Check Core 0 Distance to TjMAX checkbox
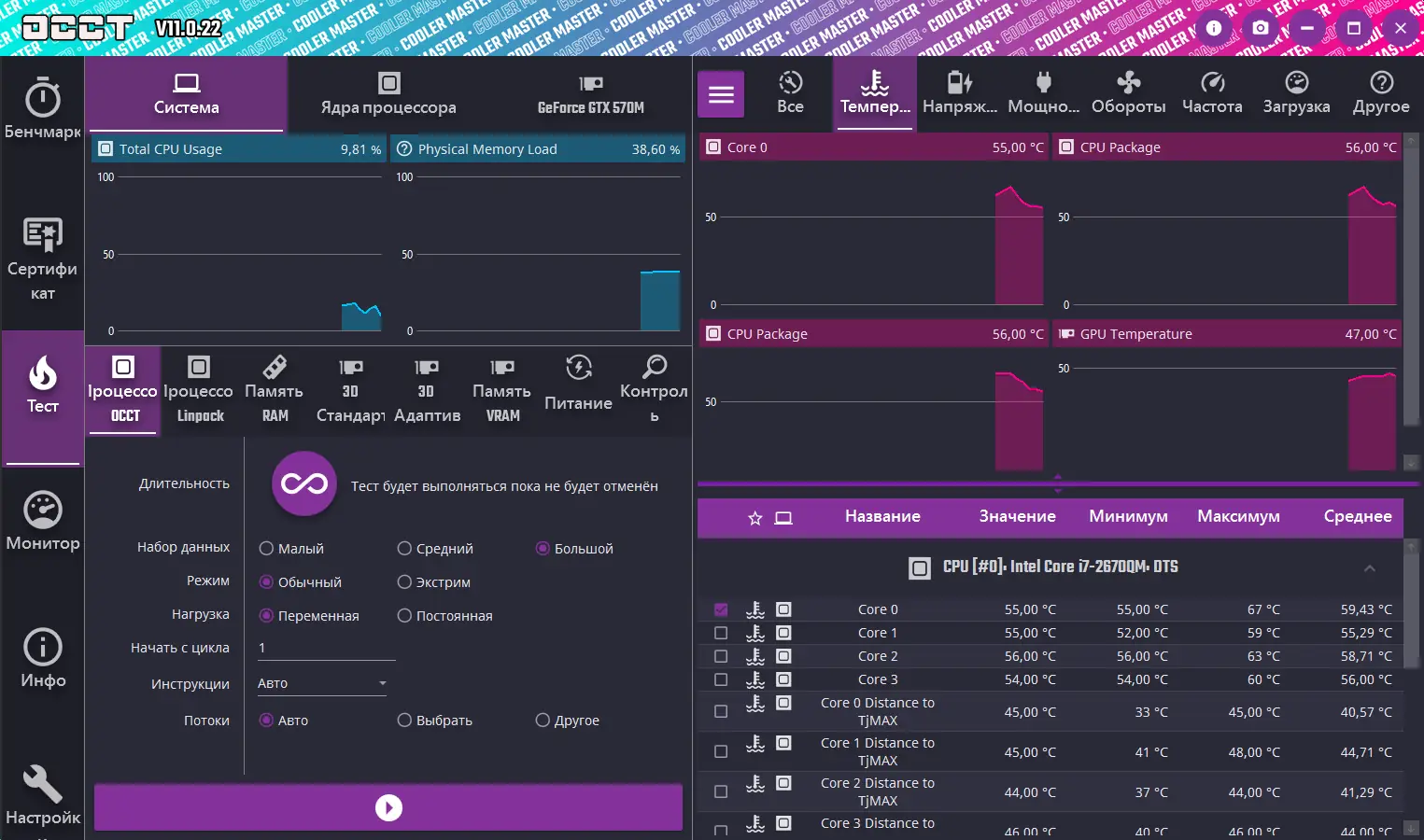This screenshot has height=840, width=1424. click(721, 711)
